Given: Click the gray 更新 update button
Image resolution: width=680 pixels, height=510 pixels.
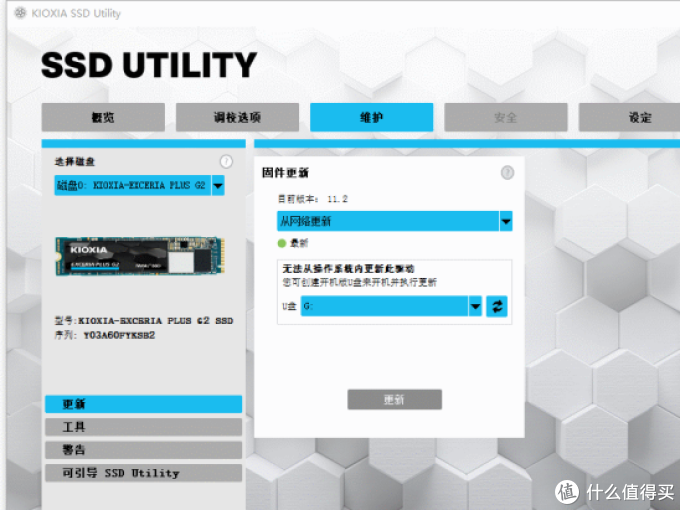Looking at the screenshot, I should point(395,399).
